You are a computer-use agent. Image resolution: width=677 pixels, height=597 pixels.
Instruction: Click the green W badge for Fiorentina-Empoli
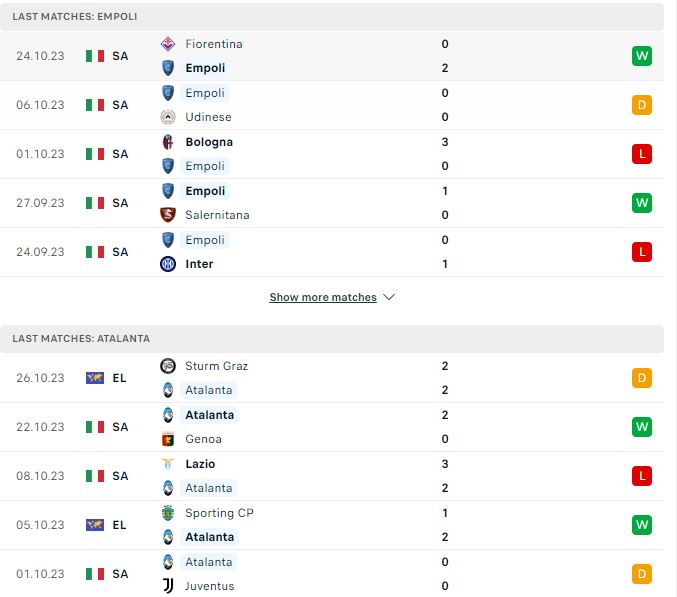pyautogui.click(x=642, y=56)
